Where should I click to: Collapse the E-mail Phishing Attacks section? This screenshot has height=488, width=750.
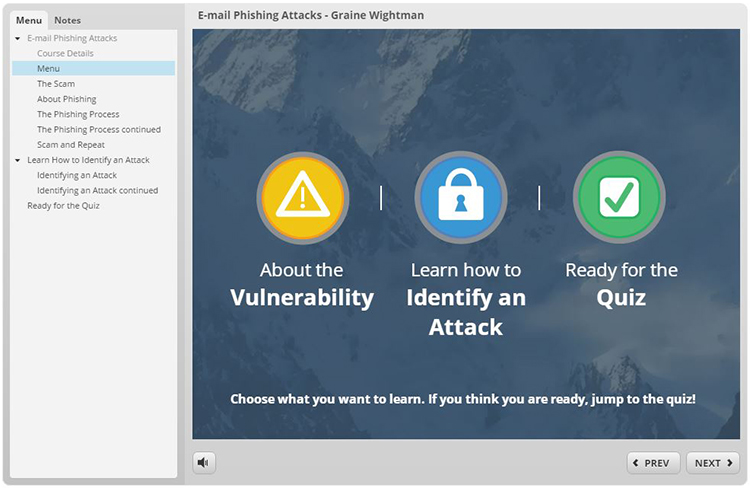(x=18, y=38)
